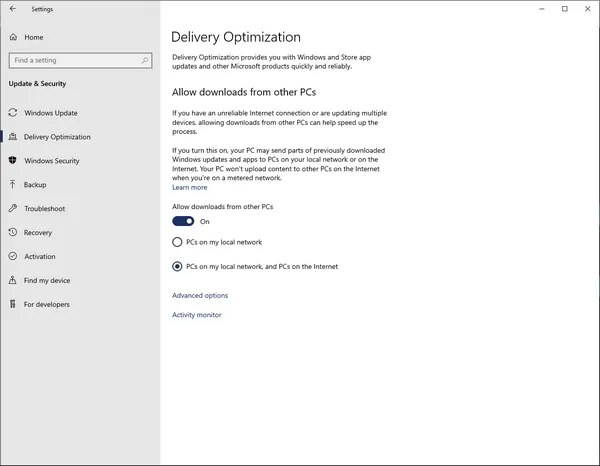Go to Windows Update section
Screen dimensions: 600x466
[x=51, y=113]
